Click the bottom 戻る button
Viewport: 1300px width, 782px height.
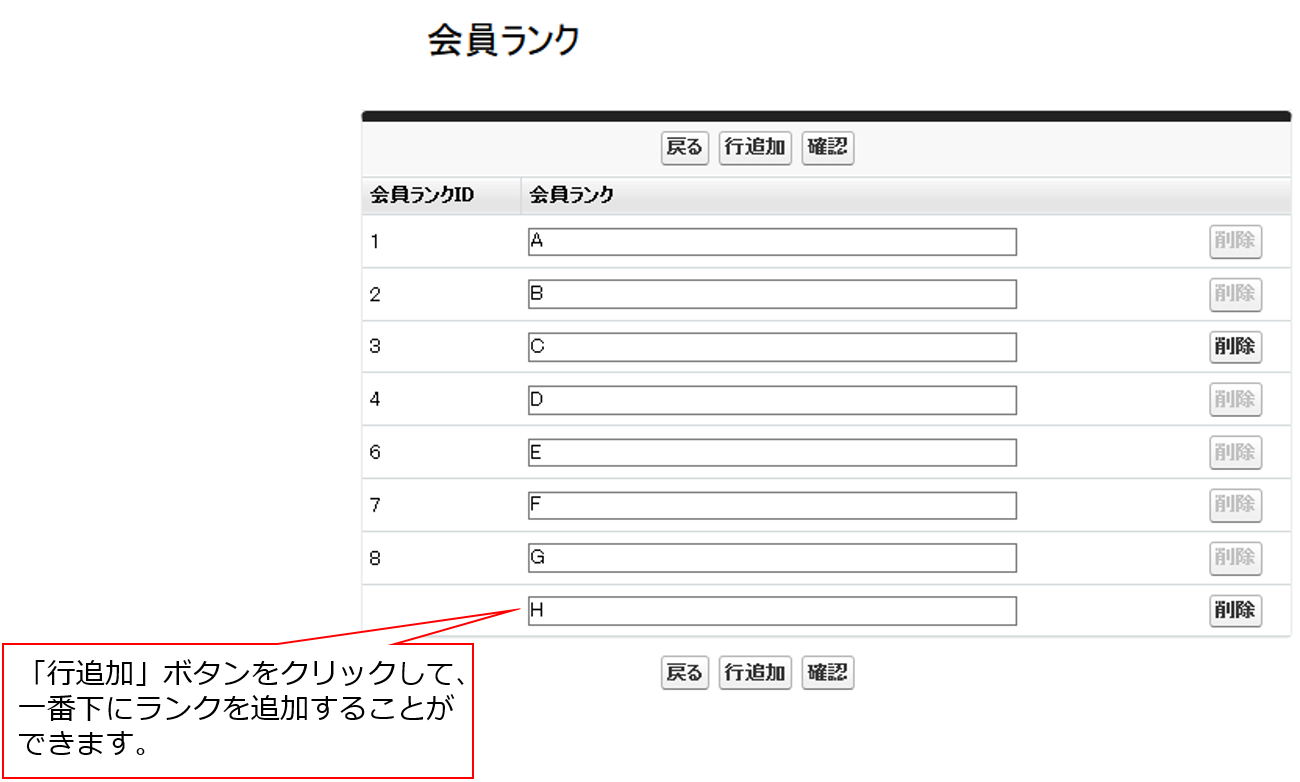tap(684, 673)
